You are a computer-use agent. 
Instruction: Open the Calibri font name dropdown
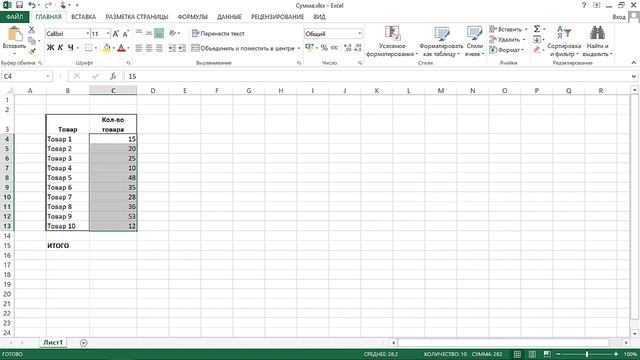(x=87, y=34)
